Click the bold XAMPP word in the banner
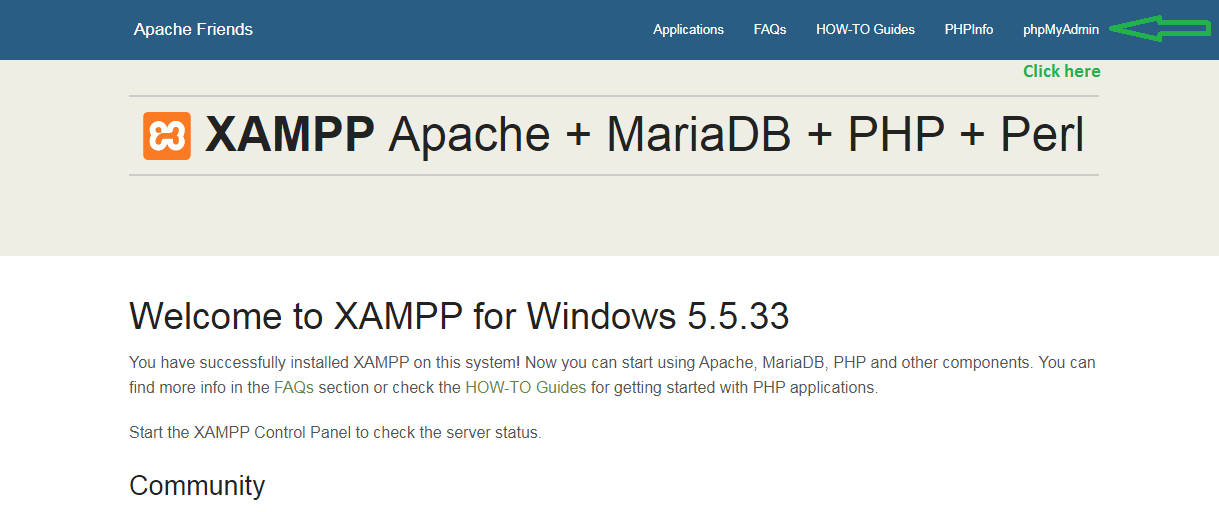The height and width of the screenshot is (512, 1219). [290, 136]
